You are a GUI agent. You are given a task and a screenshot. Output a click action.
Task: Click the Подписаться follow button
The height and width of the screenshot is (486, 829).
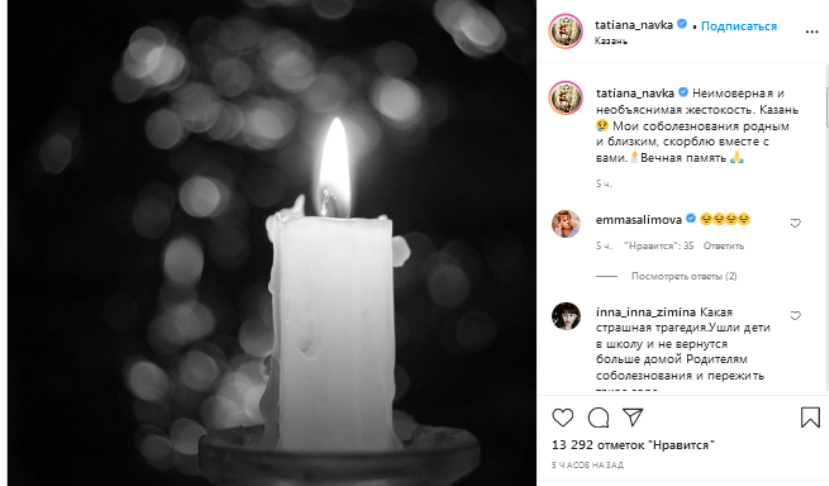[739, 26]
